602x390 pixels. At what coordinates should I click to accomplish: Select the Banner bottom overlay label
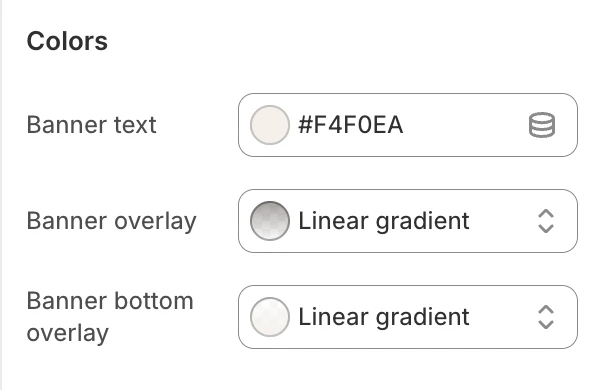pos(110,317)
